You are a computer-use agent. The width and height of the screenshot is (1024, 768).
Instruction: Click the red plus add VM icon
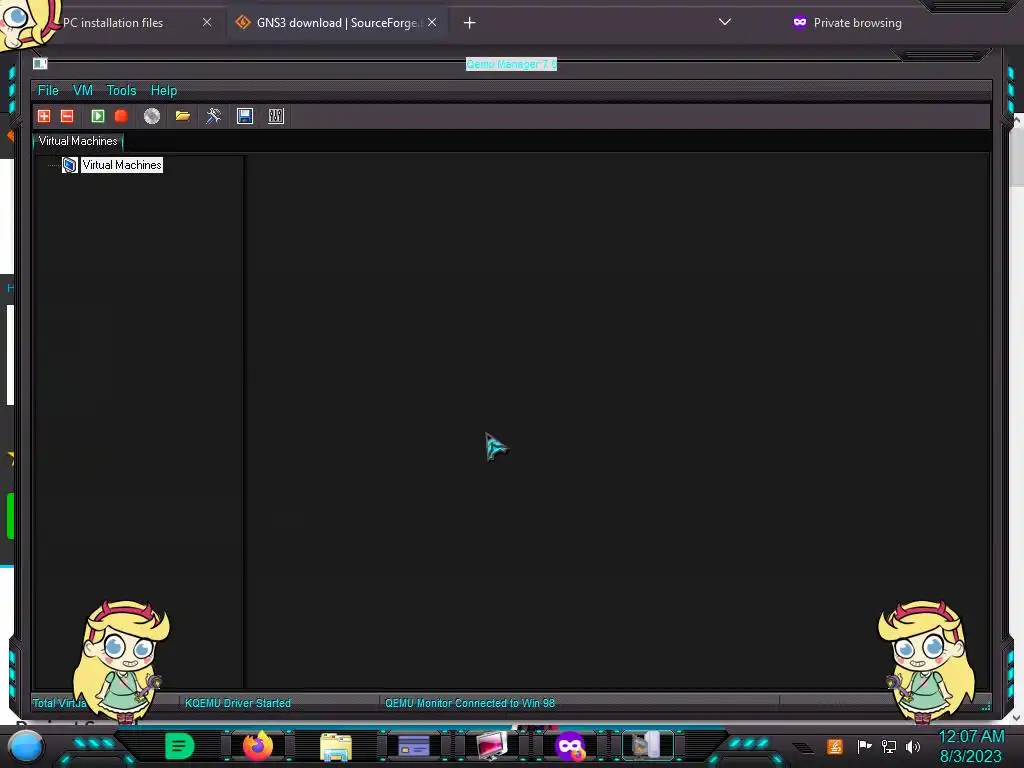tap(44, 116)
